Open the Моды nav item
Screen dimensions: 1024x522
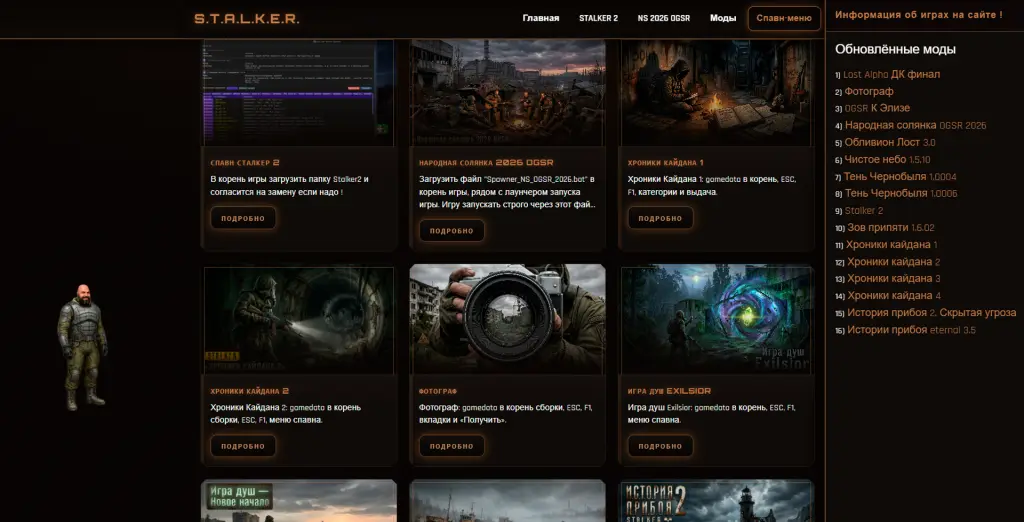(723, 18)
